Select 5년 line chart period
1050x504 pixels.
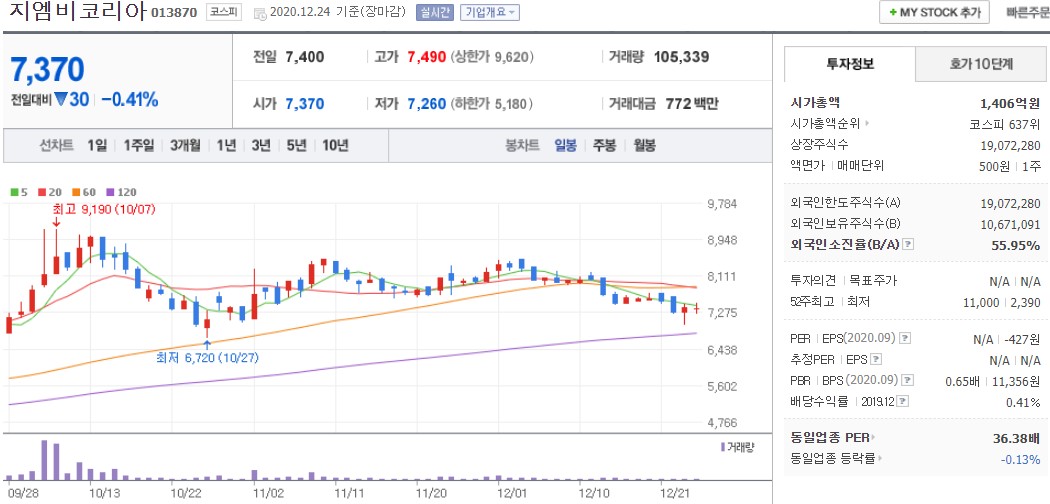click(296, 145)
